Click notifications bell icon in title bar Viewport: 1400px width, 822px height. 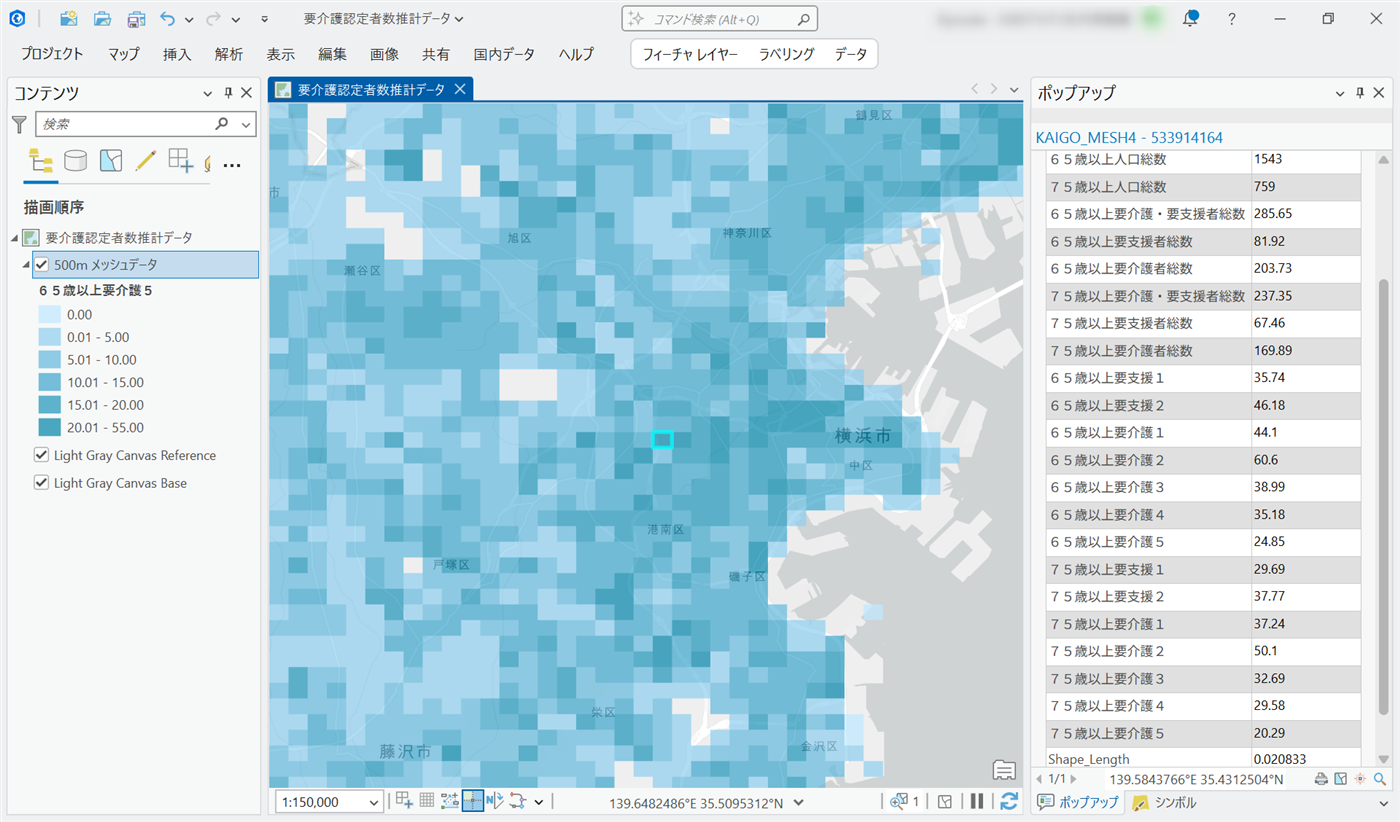(1190, 19)
